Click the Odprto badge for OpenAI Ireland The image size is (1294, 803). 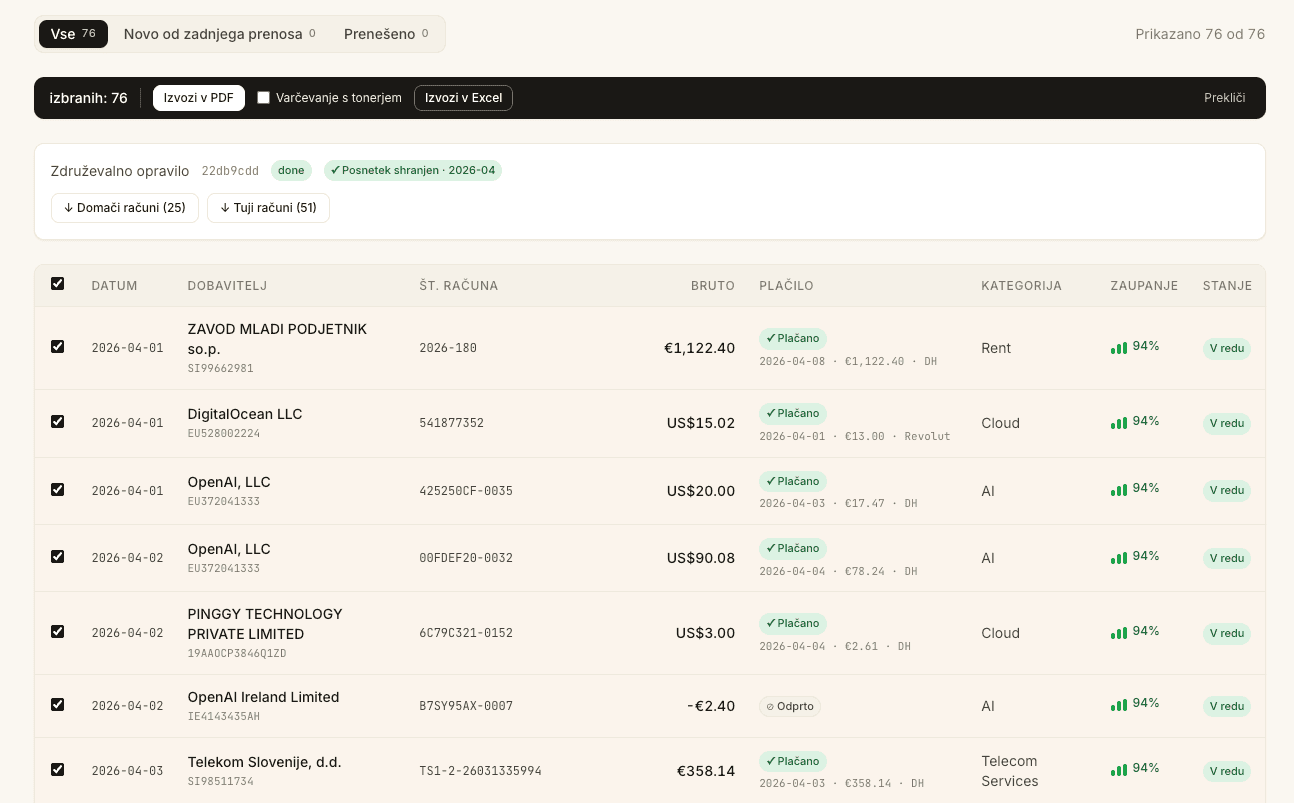(790, 706)
